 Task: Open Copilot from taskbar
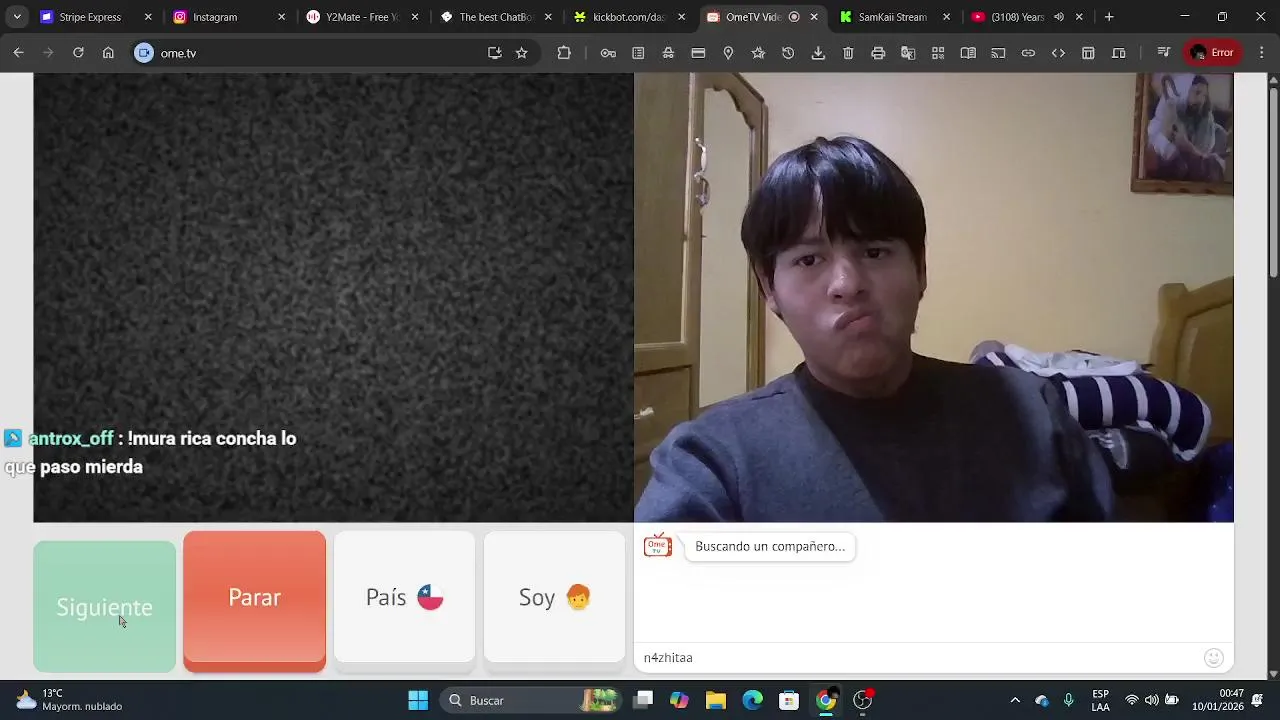[679, 700]
